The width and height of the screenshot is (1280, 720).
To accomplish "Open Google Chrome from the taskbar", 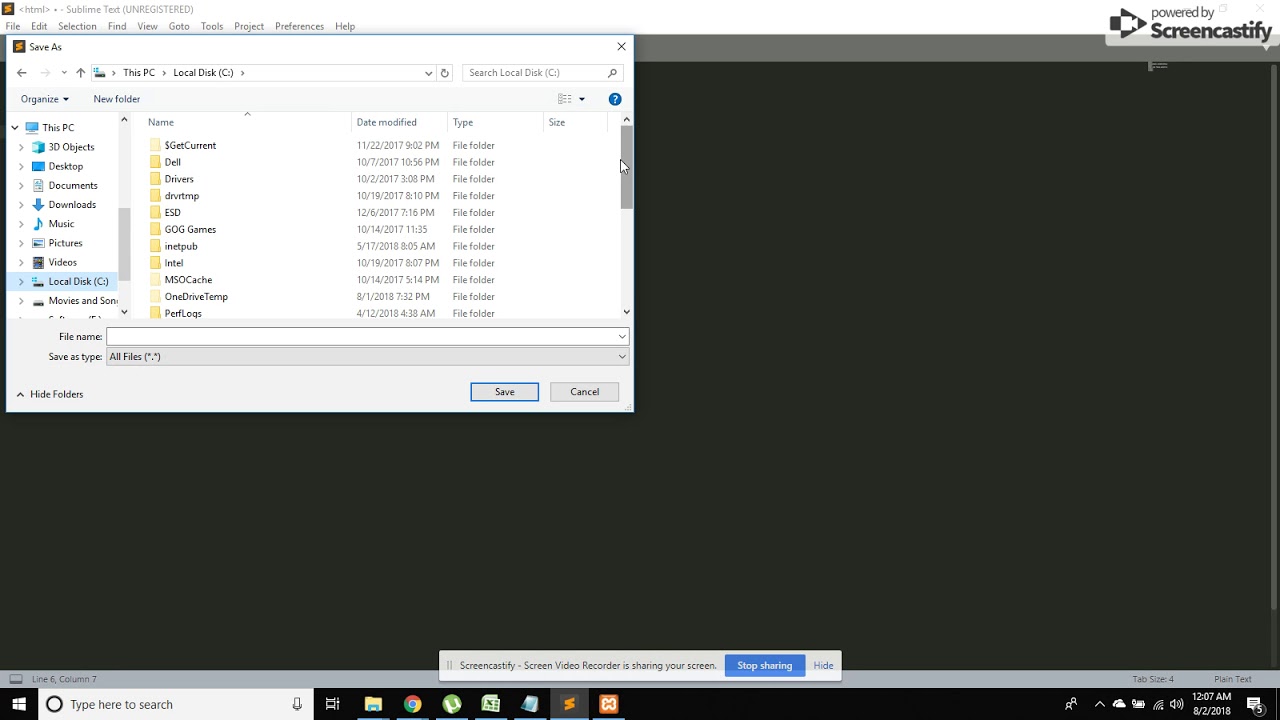I will pos(412,704).
